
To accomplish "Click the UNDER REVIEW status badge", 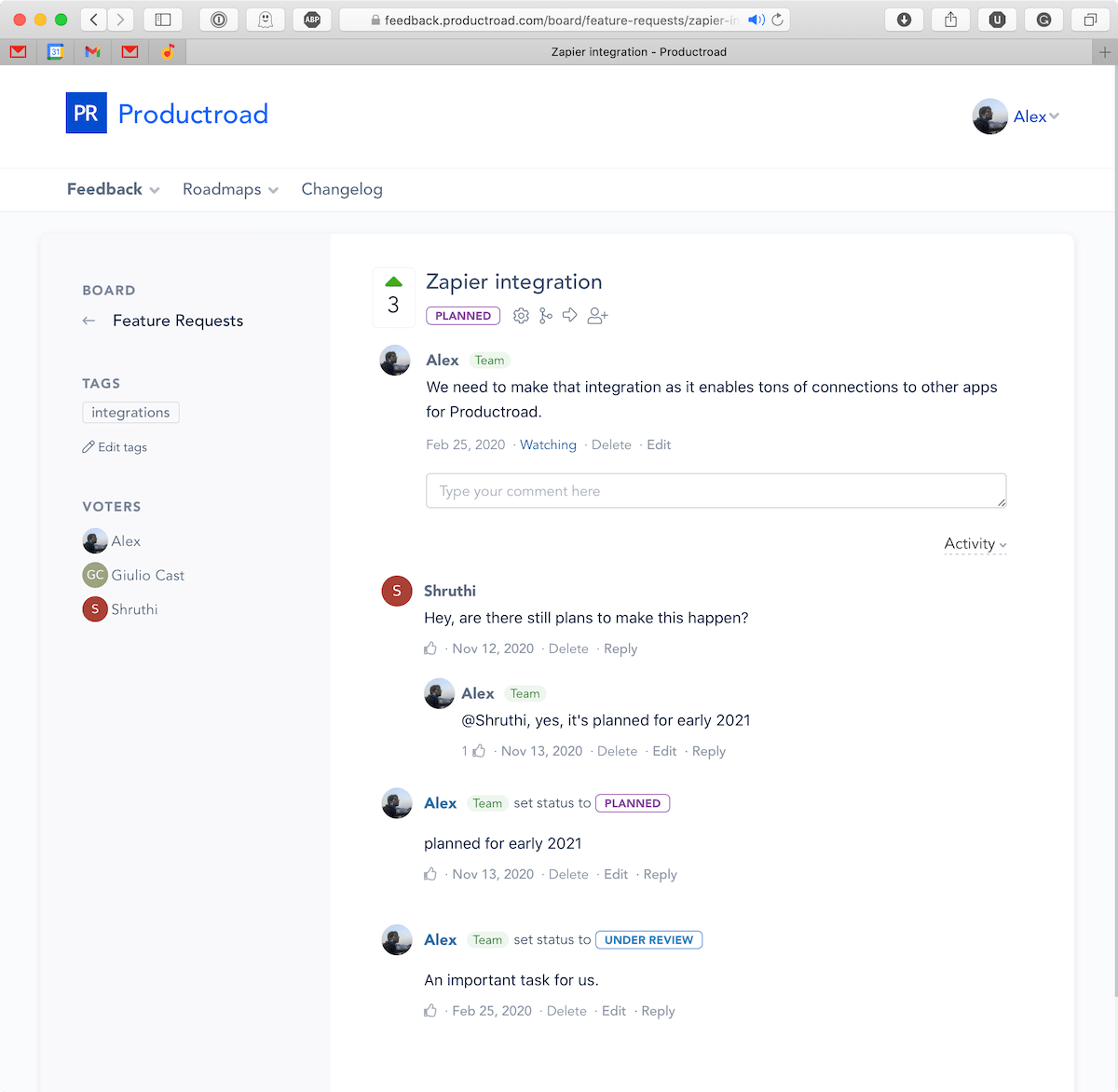I will (648, 940).
